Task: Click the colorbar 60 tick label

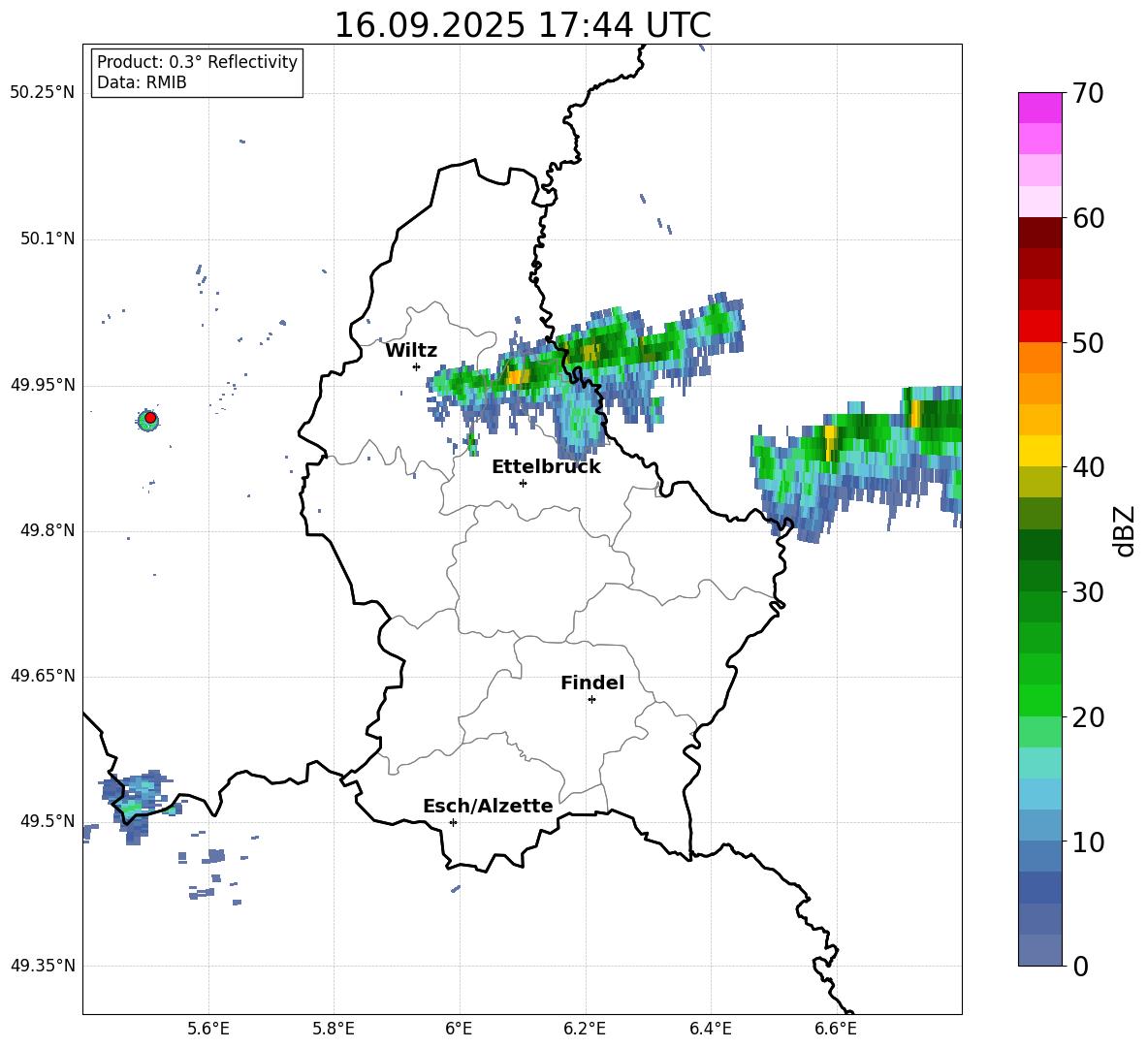Action: (x=1087, y=218)
